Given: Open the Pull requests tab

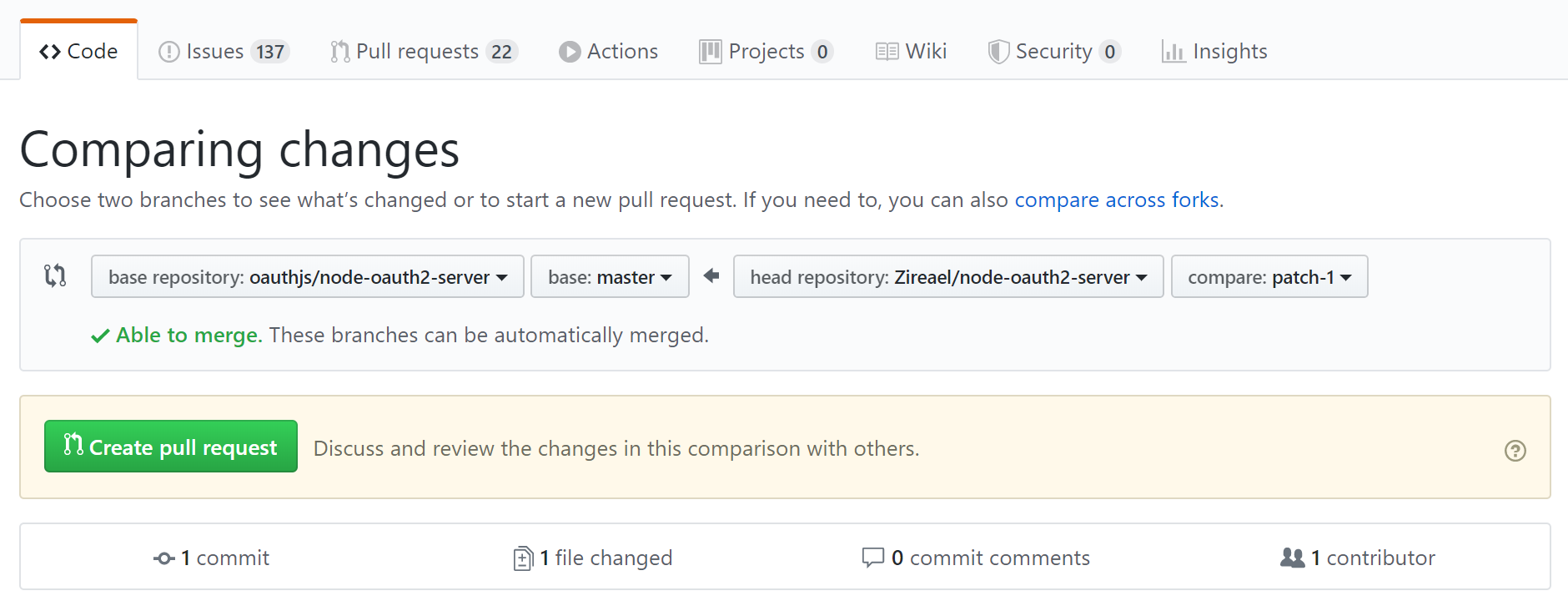Looking at the screenshot, I should pos(424,52).
